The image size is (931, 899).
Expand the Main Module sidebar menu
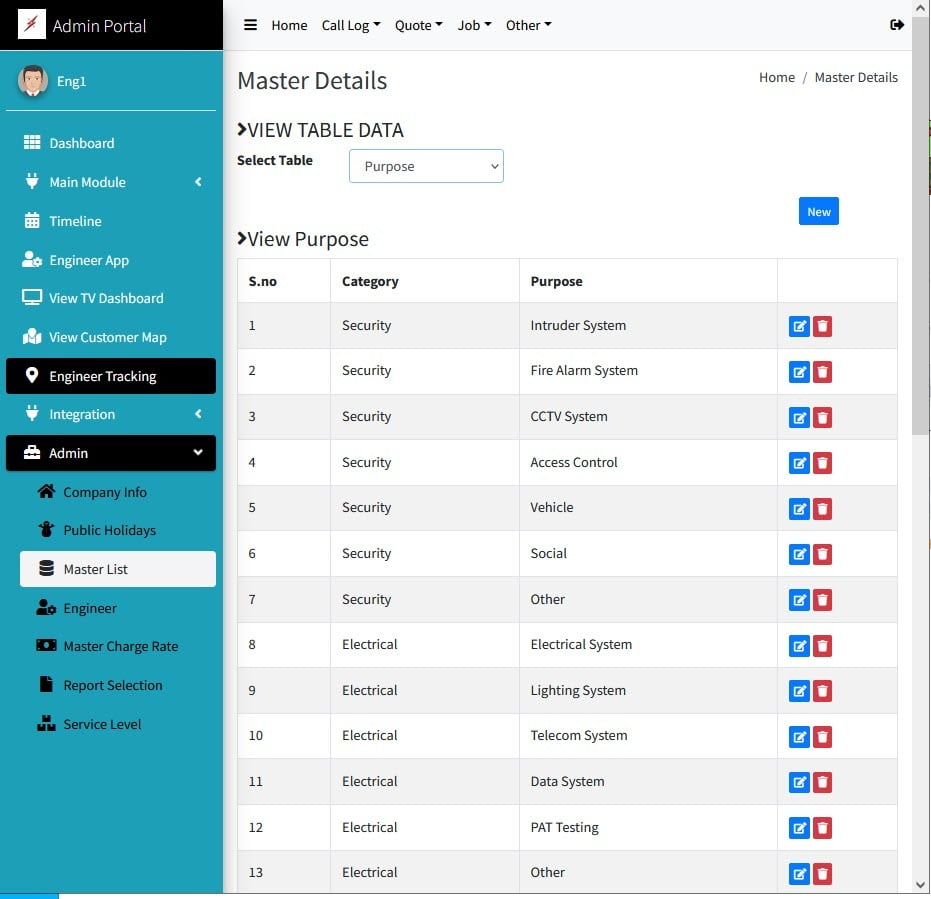[x=111, y=182]
